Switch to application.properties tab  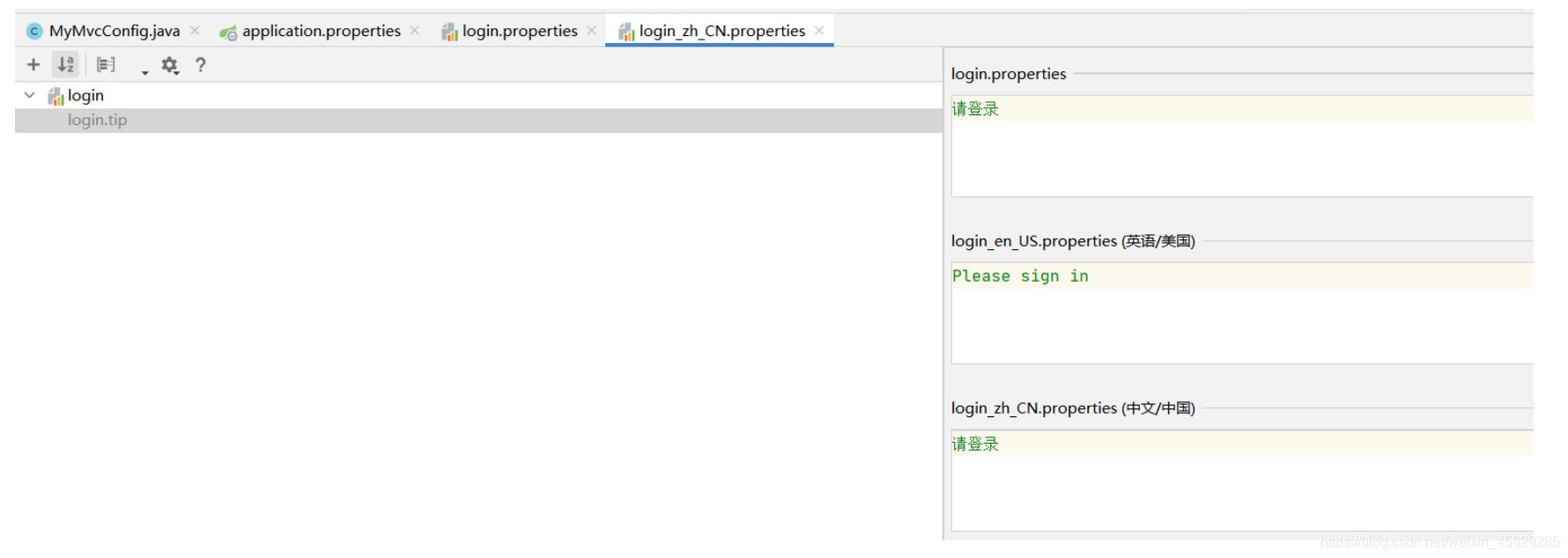(322, 31)
